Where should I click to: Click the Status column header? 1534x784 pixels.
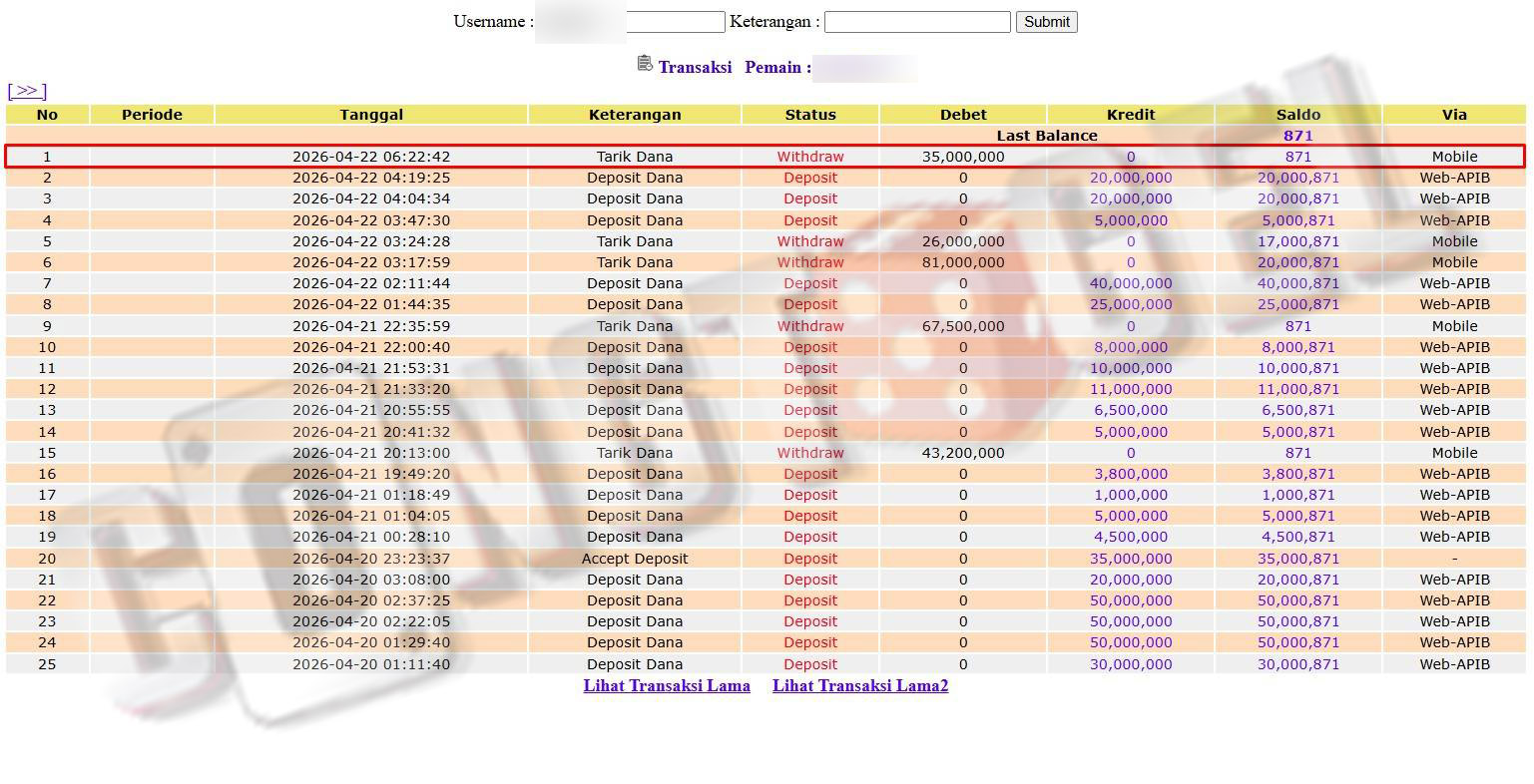click(x=810, y=115)
